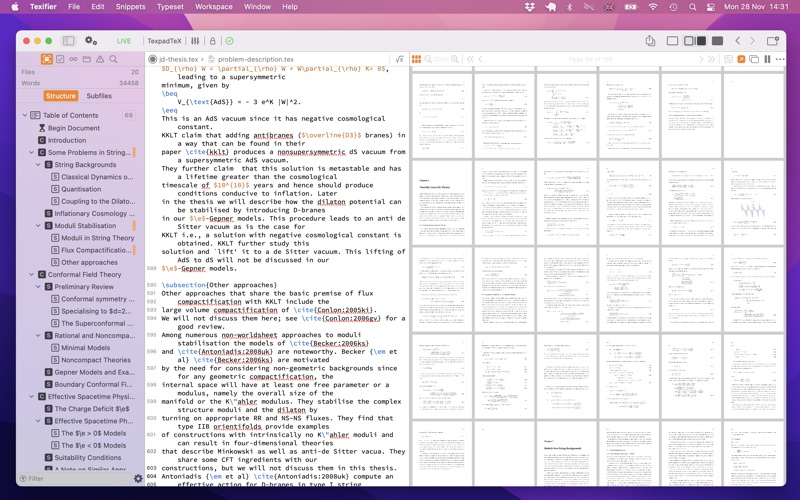Toggle PDF thumbnail grid view icon

[x=416, y=59]
